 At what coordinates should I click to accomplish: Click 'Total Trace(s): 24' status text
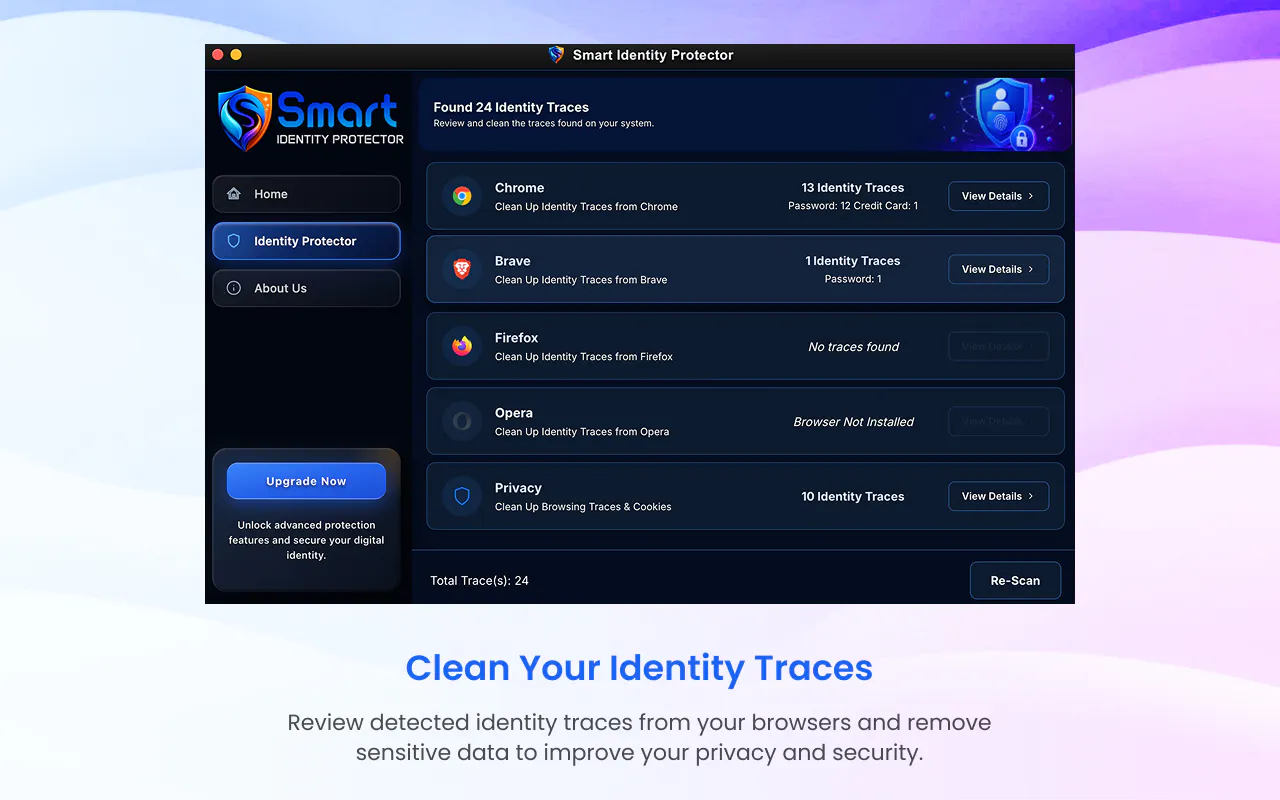click(480, 580)
